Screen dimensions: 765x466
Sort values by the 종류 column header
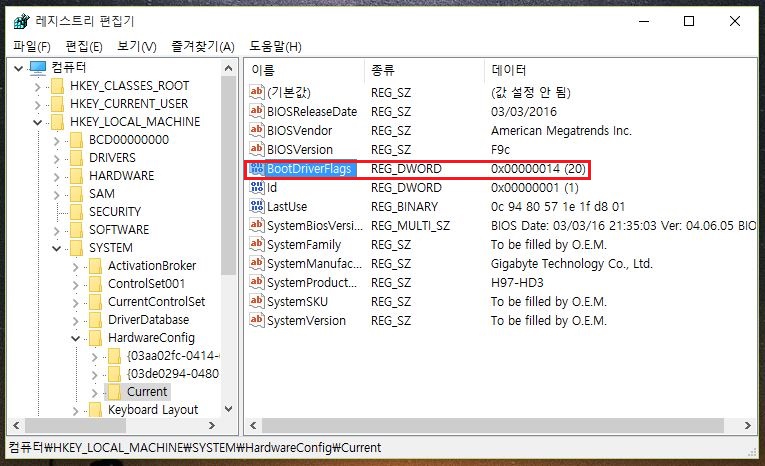click(x=424, y=70)
